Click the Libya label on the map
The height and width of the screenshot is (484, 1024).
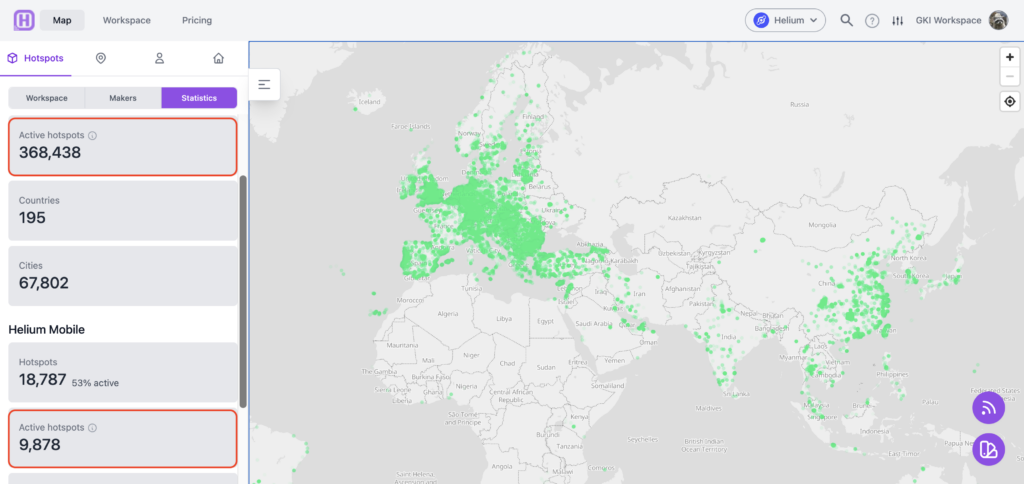(x=504, y=319)
